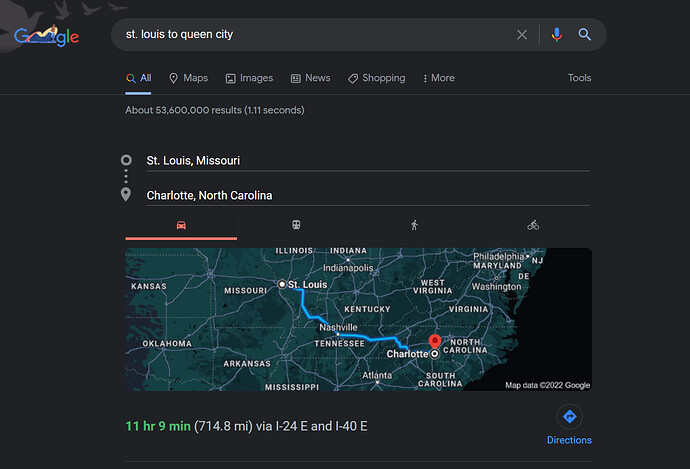Click the route map near Nashville
Viewport: 690px width, 469px height.
(x=338, y=329)
